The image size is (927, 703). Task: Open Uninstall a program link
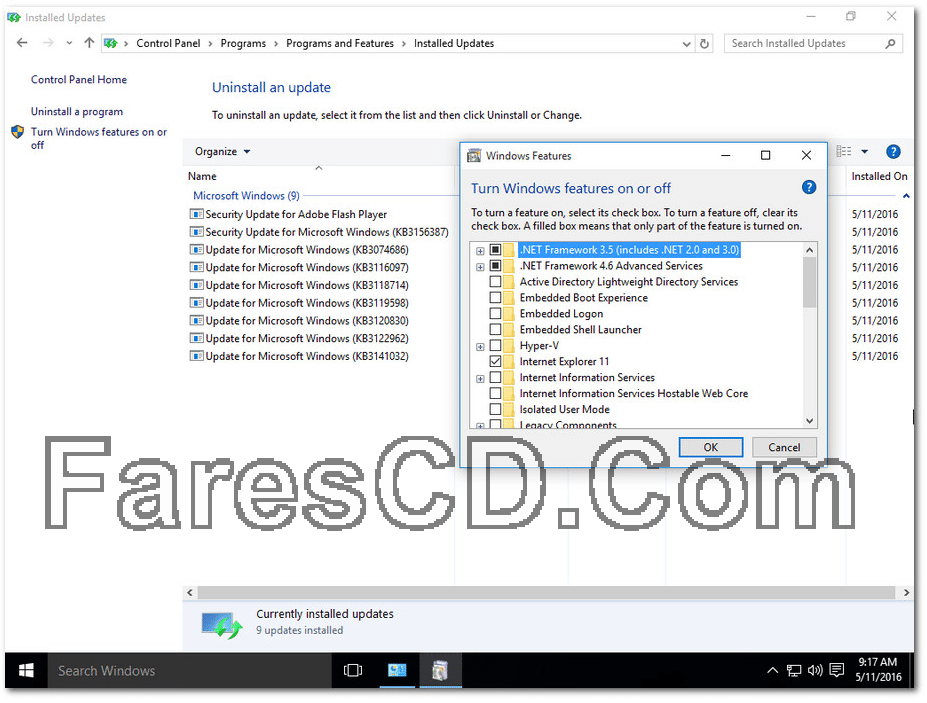pos(77,111)
